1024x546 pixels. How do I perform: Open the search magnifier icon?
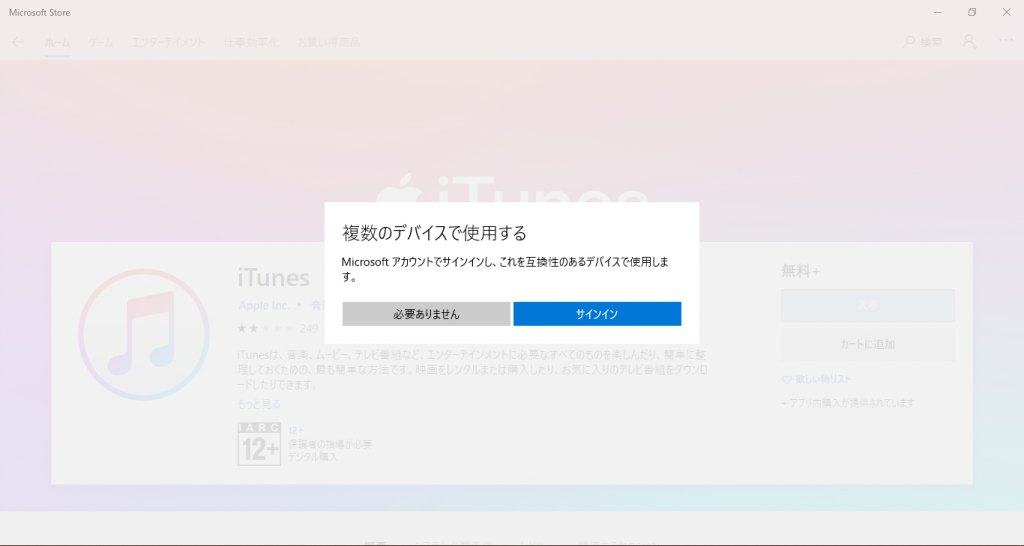(908, 42)
